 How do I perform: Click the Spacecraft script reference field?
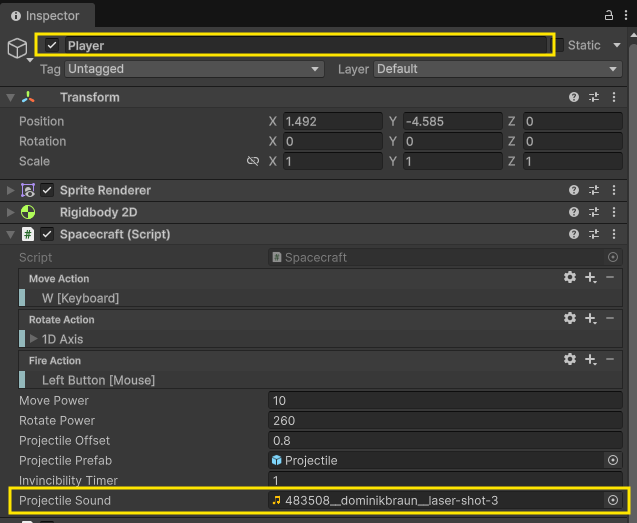437,257
